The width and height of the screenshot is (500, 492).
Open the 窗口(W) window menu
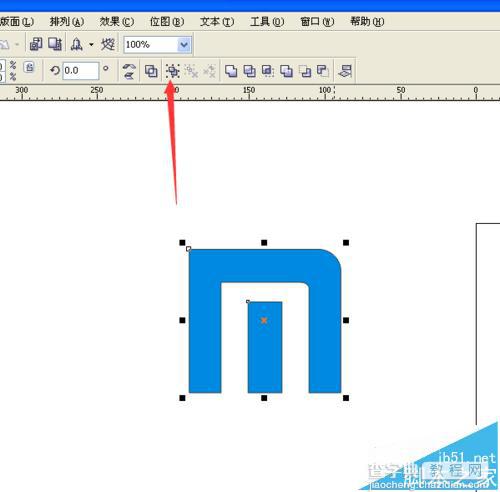[x=317, y=22]
